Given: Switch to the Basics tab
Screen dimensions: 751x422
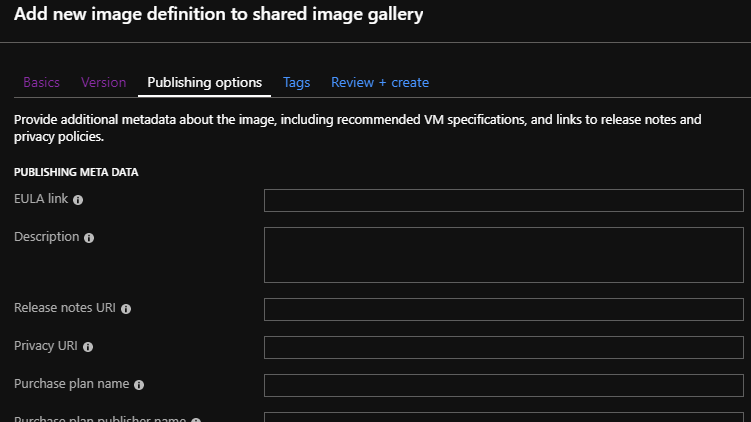Looking at the screenshot, I should [42, 82].
